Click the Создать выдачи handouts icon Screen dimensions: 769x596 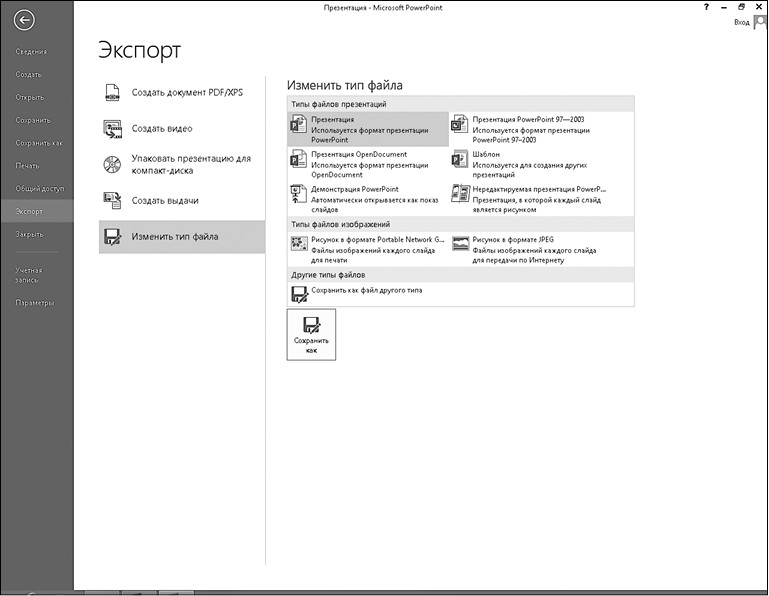point(113,200)
